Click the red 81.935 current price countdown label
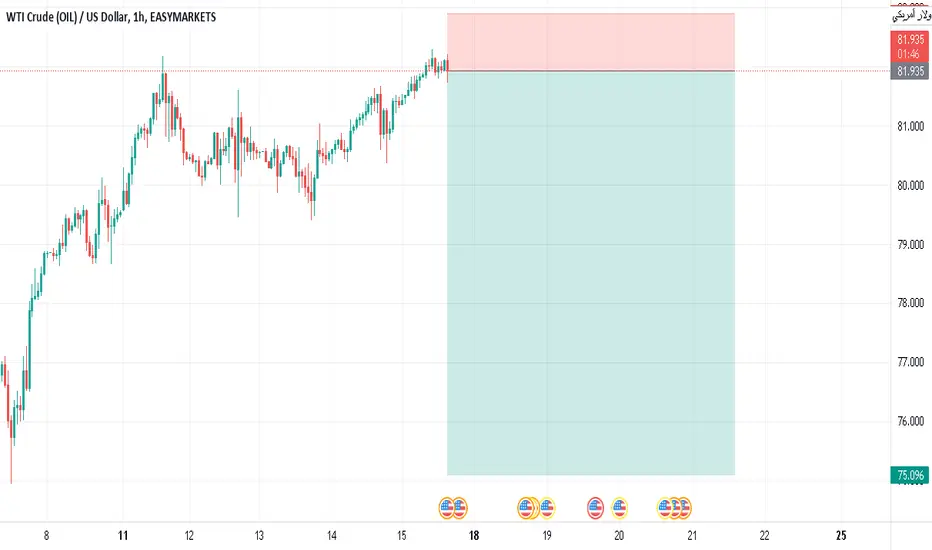This screenshot has height=550, width=932. pyautogui.click(x=909, y=46)
